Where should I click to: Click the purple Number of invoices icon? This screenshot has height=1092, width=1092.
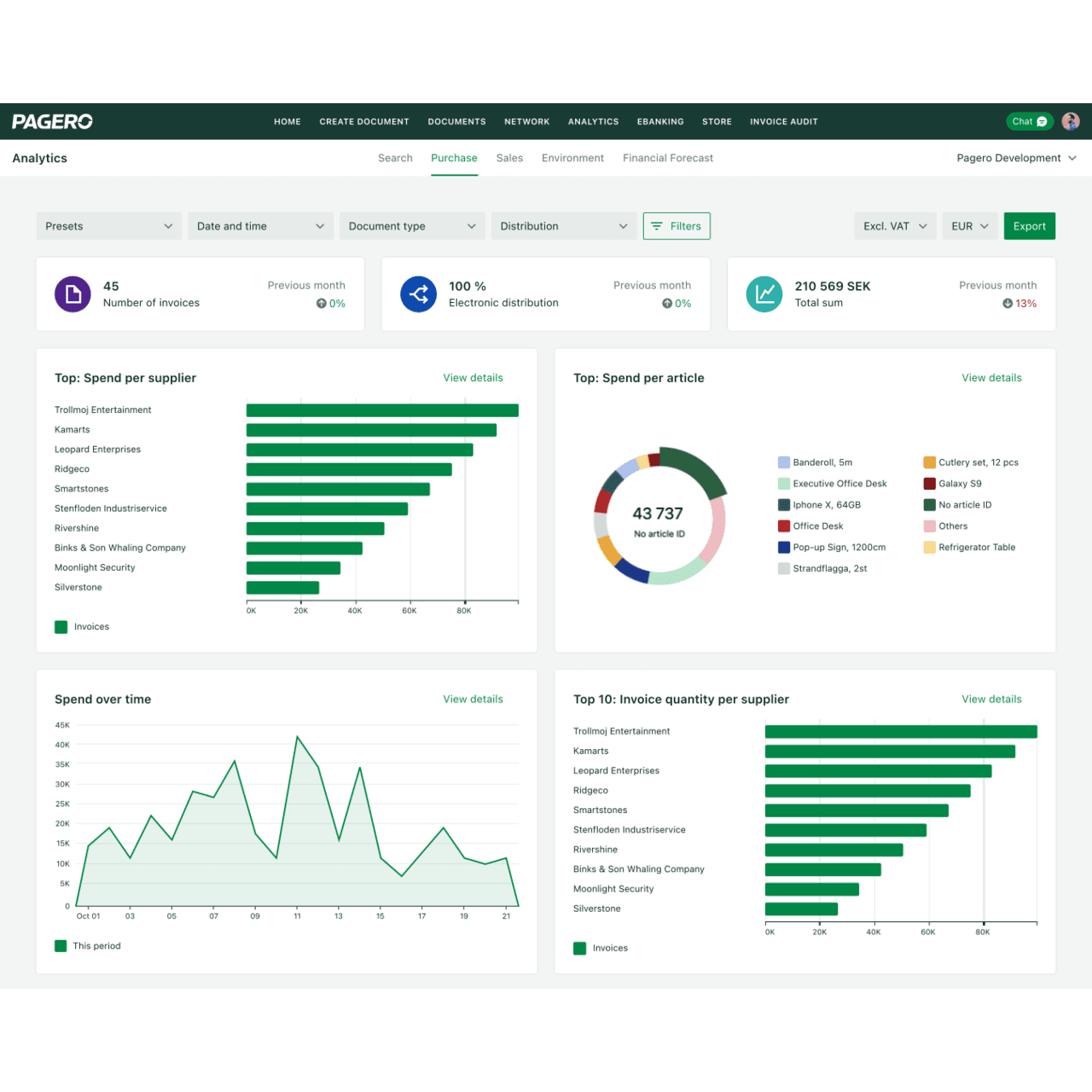pyautogui.click(x=73, y=294)
